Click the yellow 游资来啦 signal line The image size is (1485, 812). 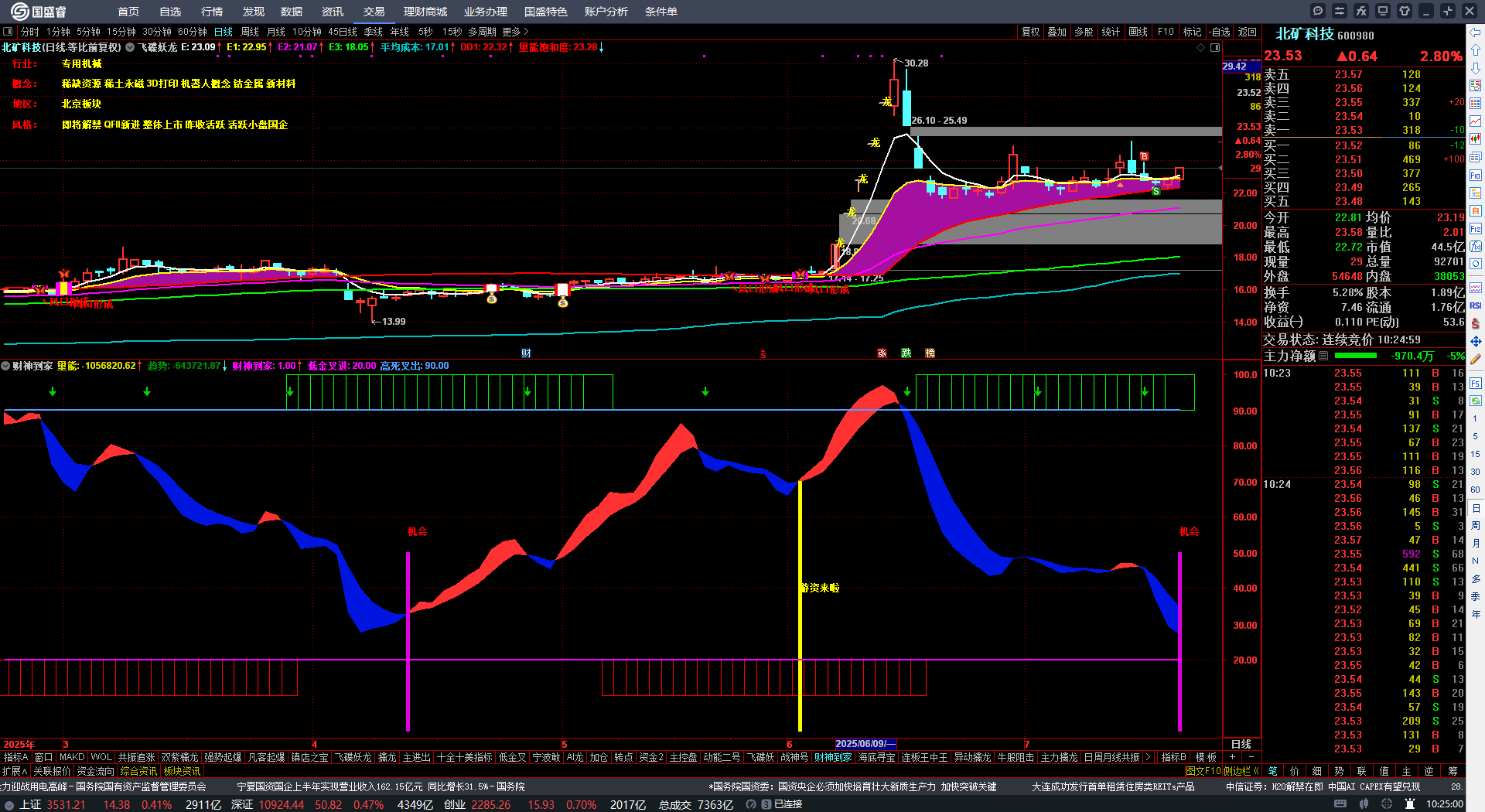800,605
